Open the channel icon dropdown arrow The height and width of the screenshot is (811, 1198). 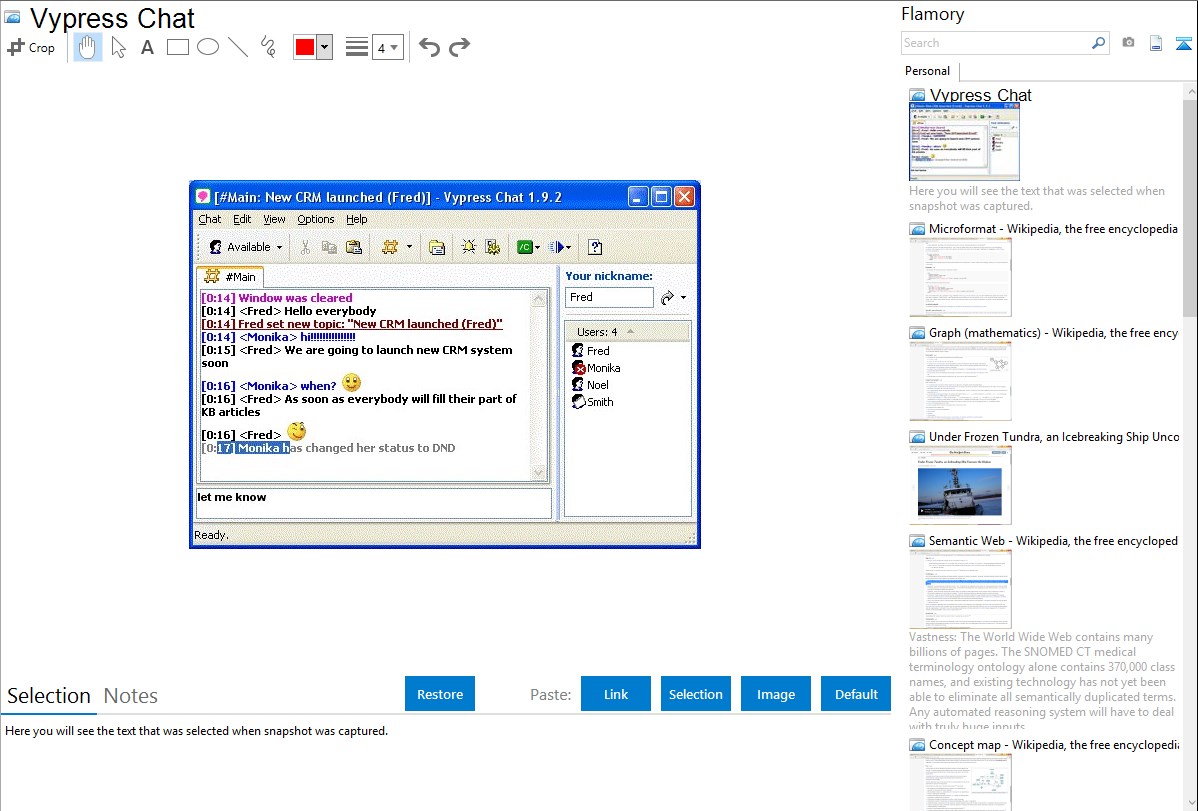pos(410,247)
